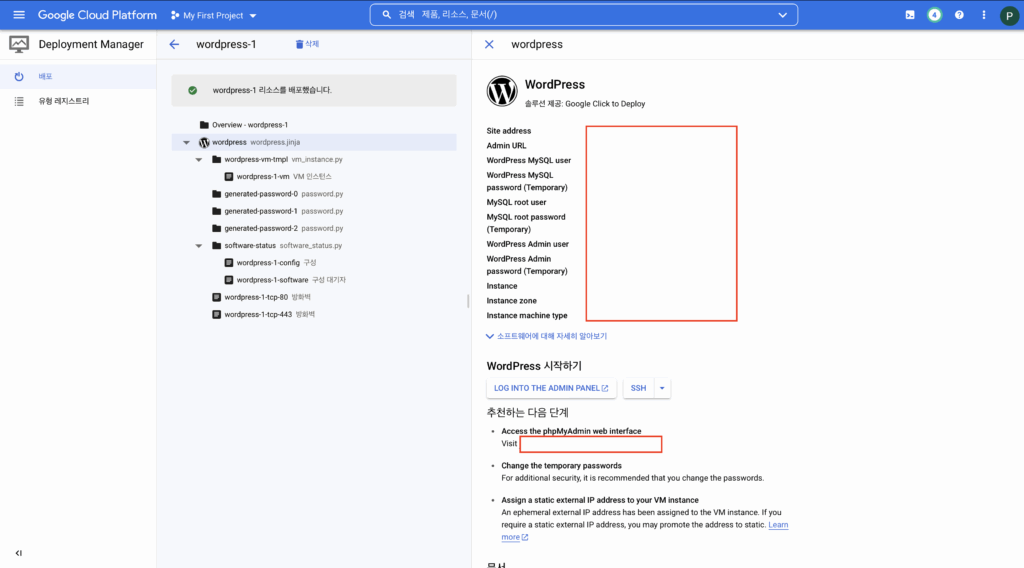Screen dimensions: 1024x568
Task: Open the My First Project selector
Action: (x=214, y=15)
